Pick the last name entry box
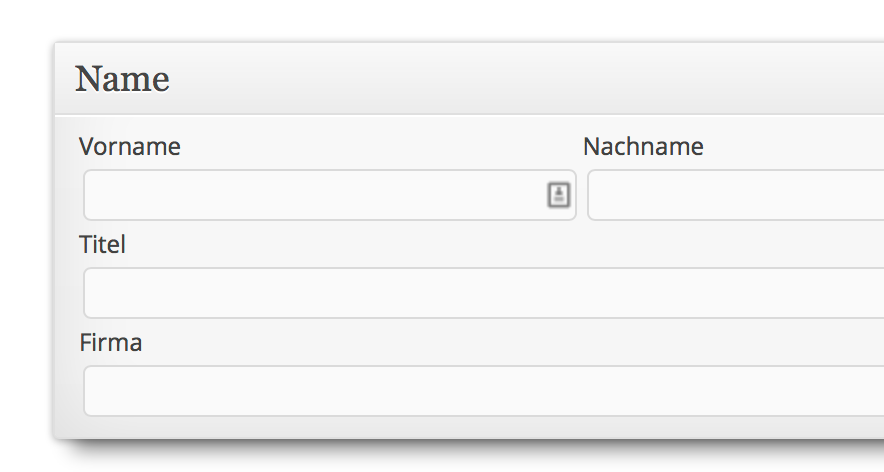The width and height of the screenshot is (884, 472). tap(736, 195)
